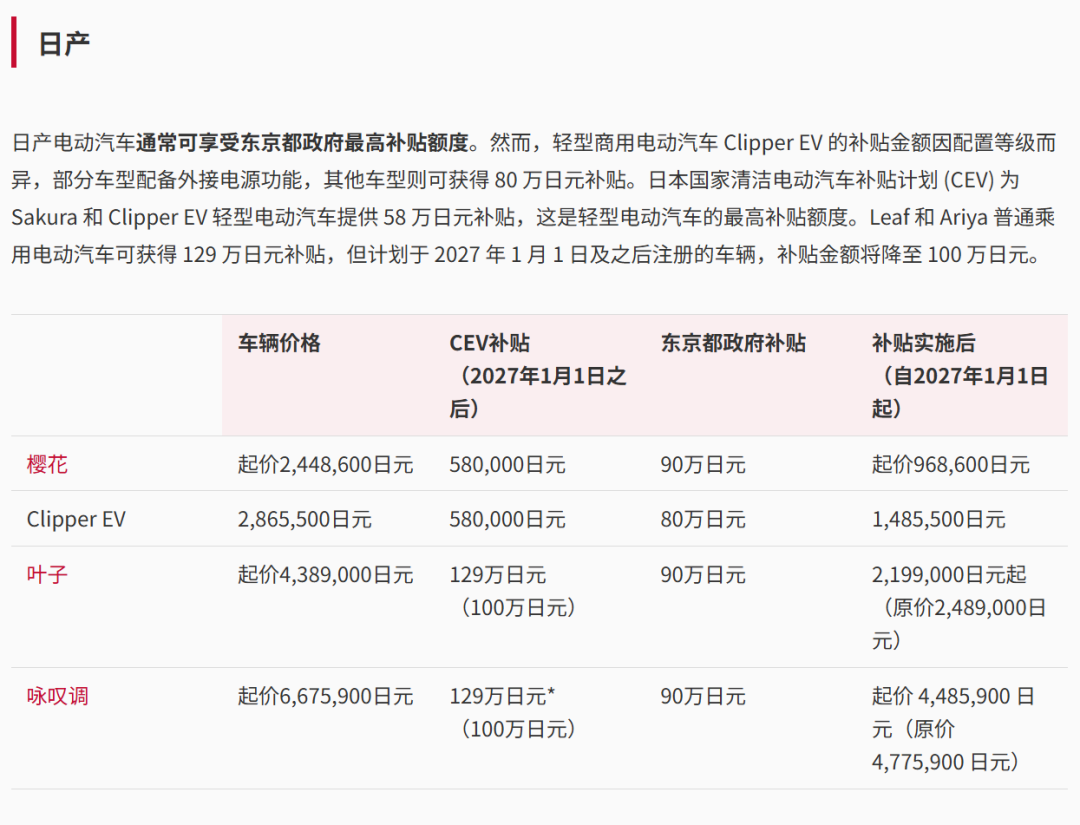Click the 日产 section heading
The width and height of the screenshot is (1080, 825).
click(x=64, y=44)
